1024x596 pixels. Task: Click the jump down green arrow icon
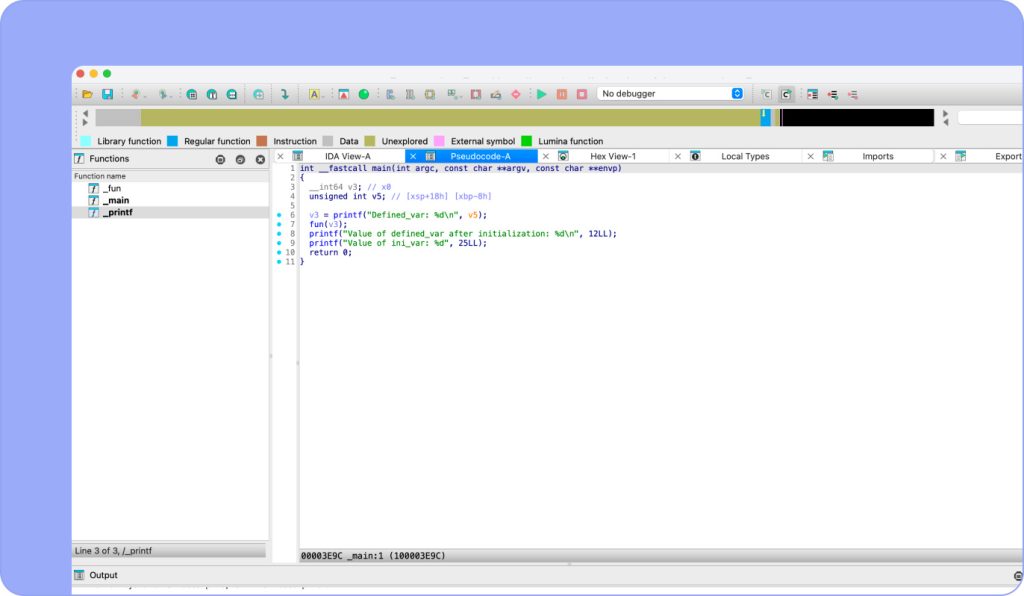pyautogui.click(x=285, y=94)
